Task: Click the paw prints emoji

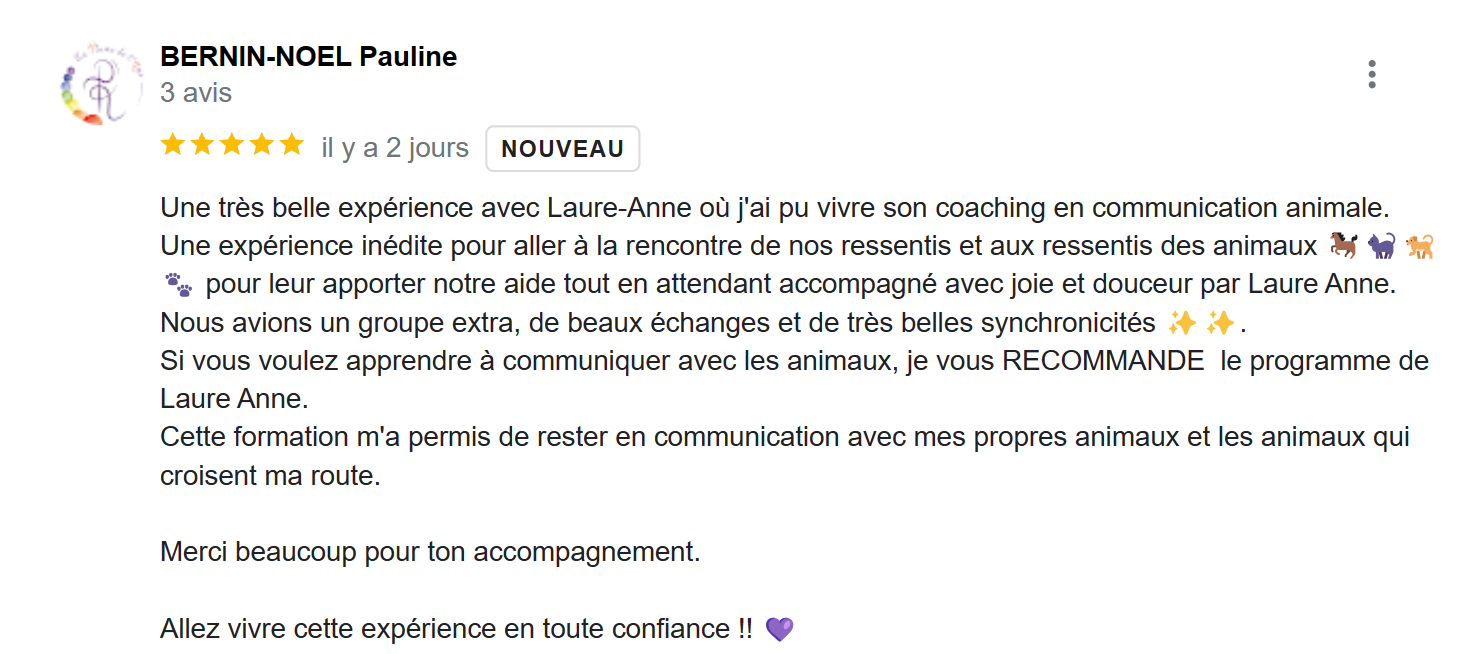Action: 178,285
